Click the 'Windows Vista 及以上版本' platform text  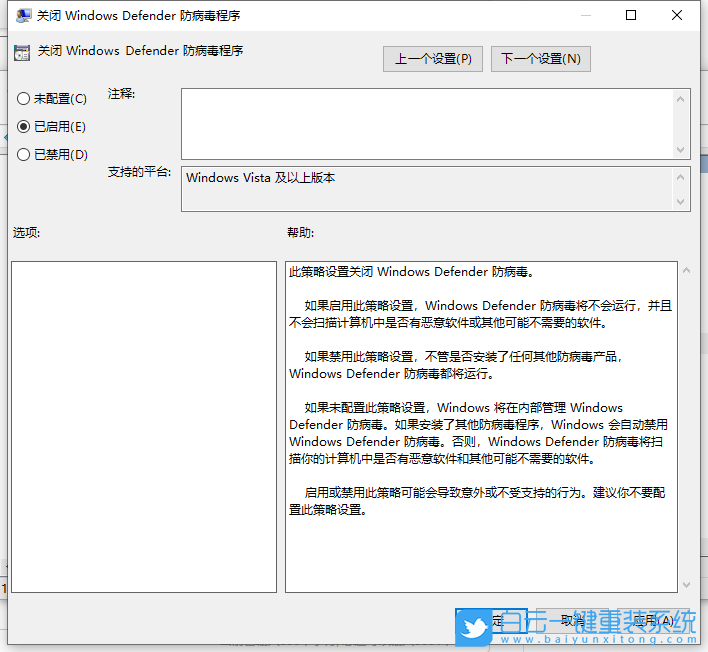261,178
